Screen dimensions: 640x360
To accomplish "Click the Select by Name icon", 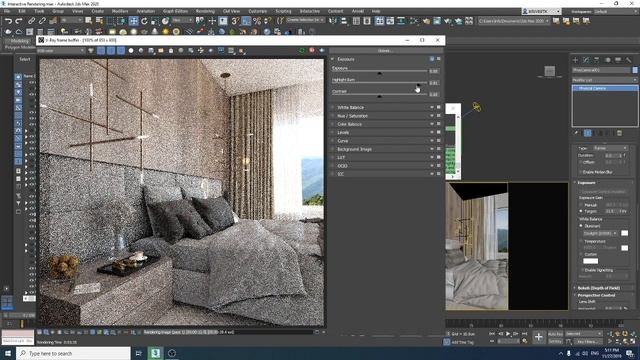I will (x=99, y=20).
